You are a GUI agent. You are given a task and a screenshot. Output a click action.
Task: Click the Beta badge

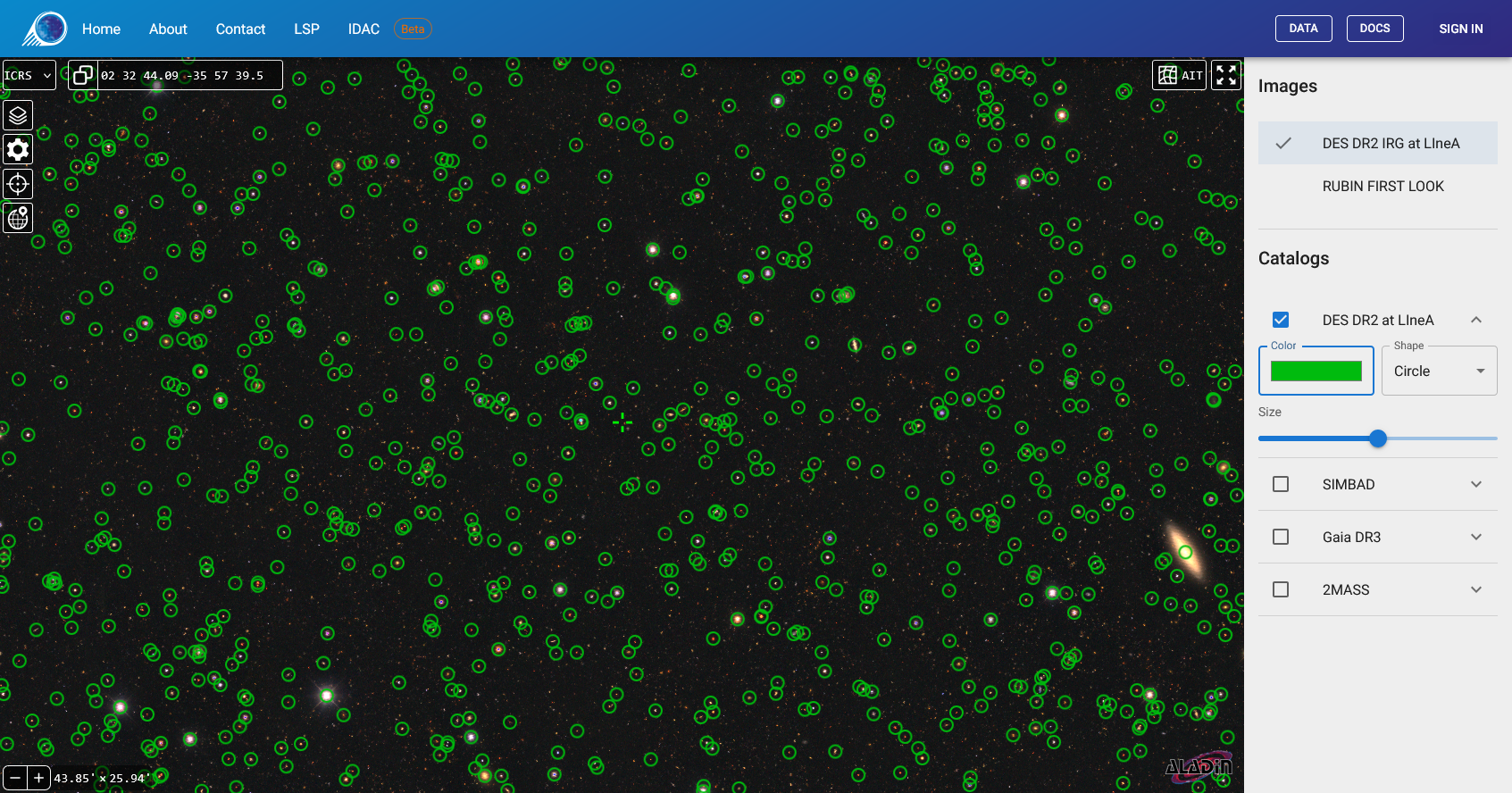(x=413, y=29)
